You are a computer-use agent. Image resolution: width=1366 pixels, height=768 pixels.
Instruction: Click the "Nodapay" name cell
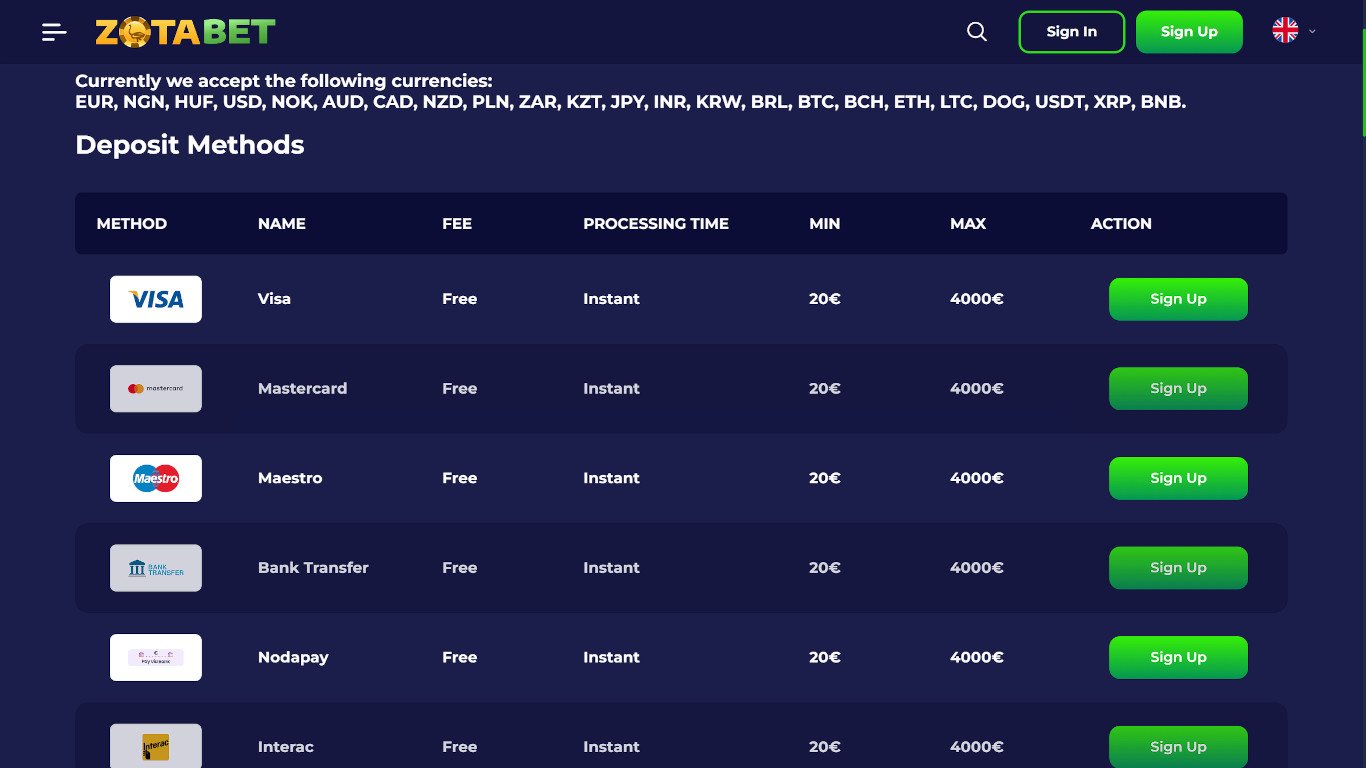293,657
